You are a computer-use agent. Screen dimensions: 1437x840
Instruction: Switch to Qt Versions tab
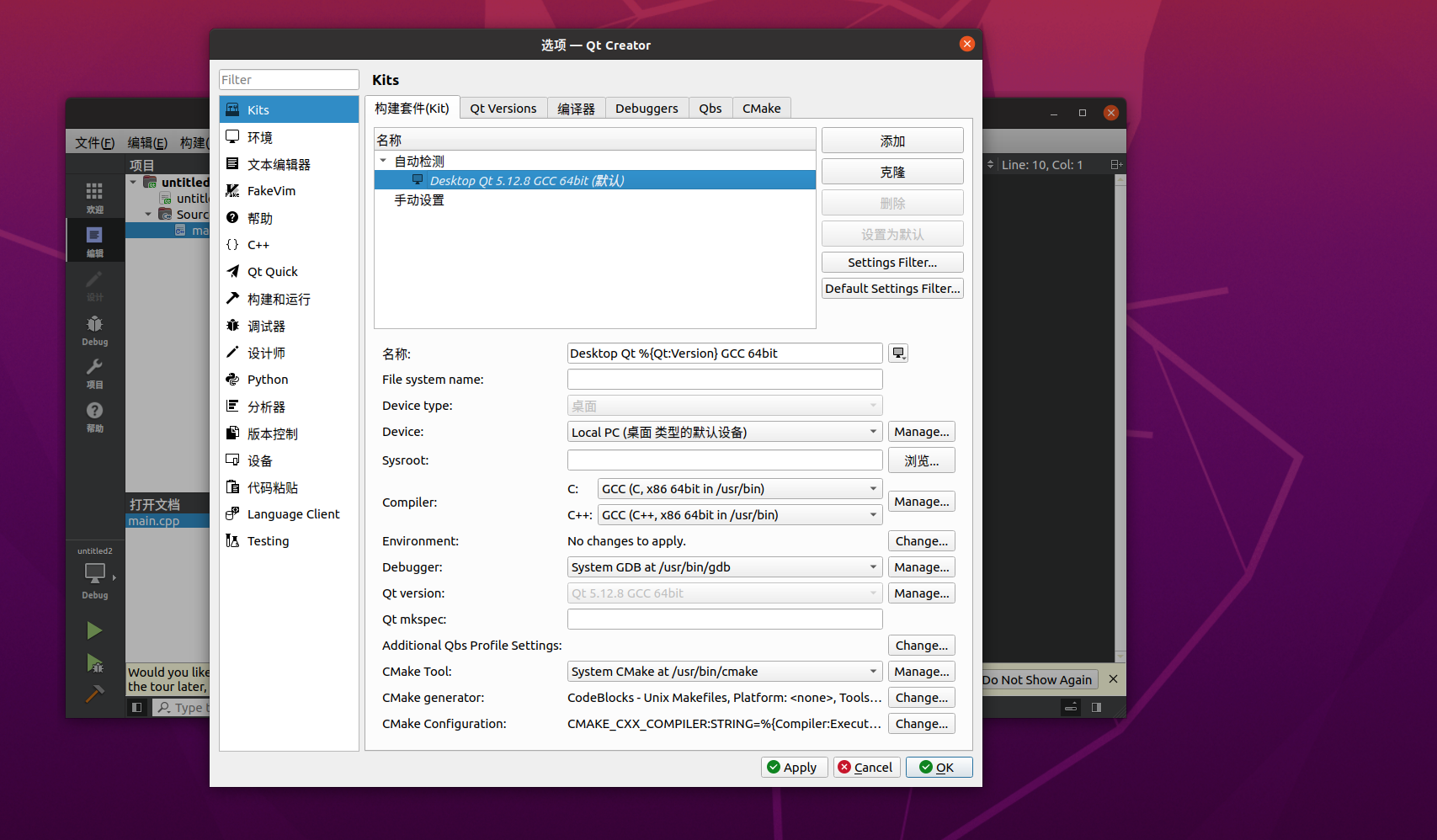(503, 109)
